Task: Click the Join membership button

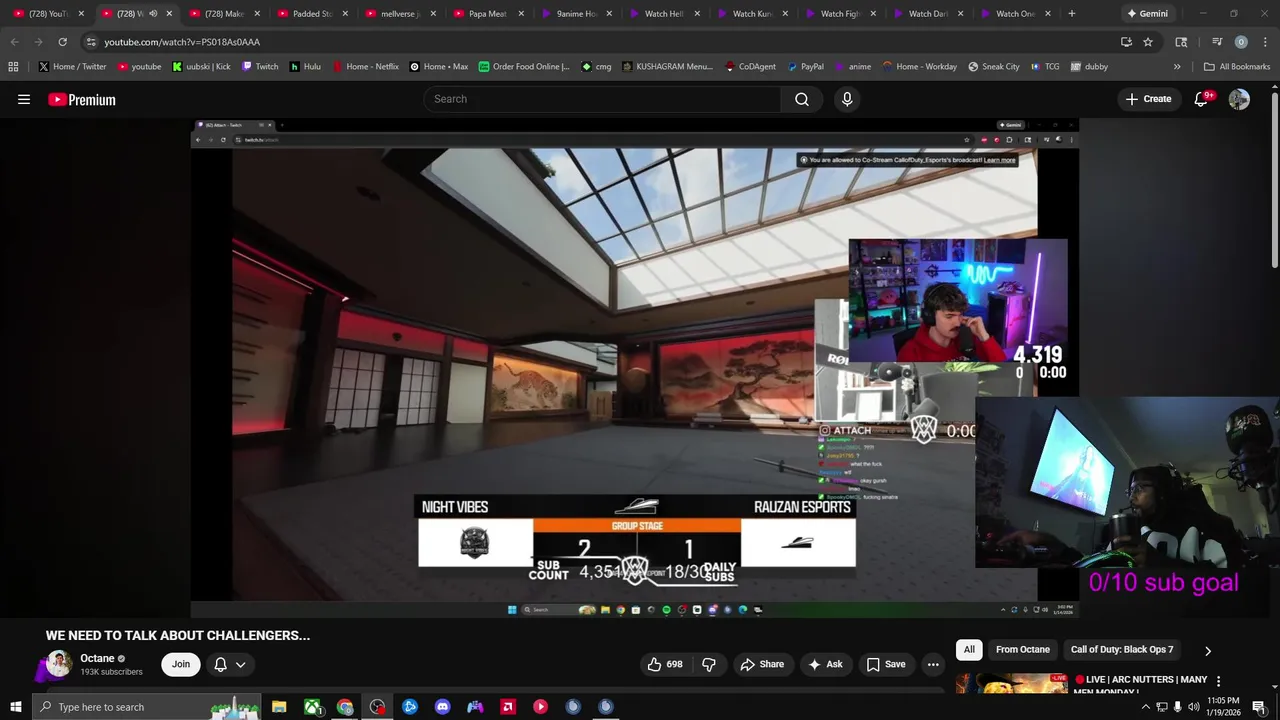Action: click(x=180, y=664)
